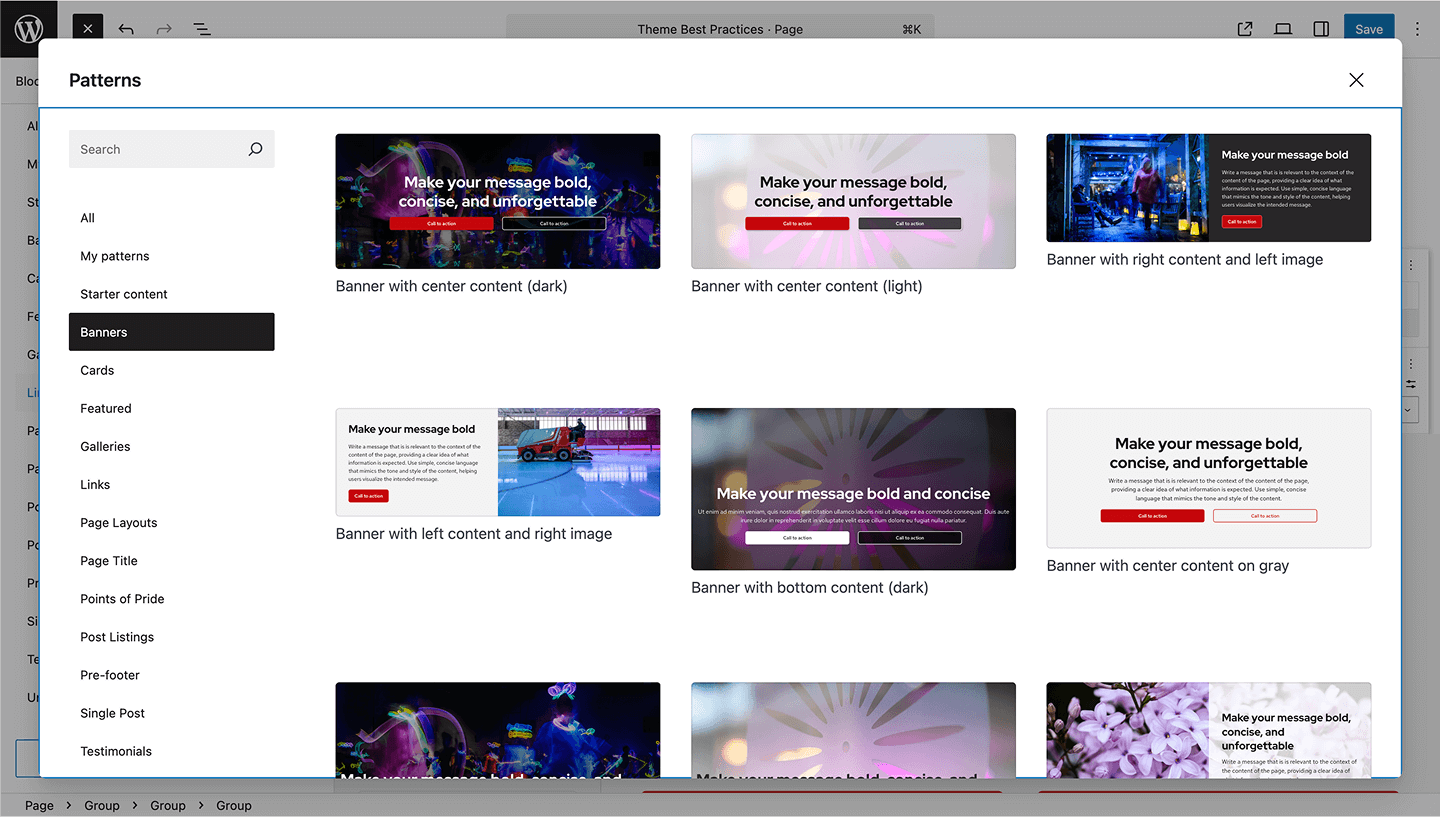
Task: Open the Options three-dot menu
Action: [x=1417, y=29]
